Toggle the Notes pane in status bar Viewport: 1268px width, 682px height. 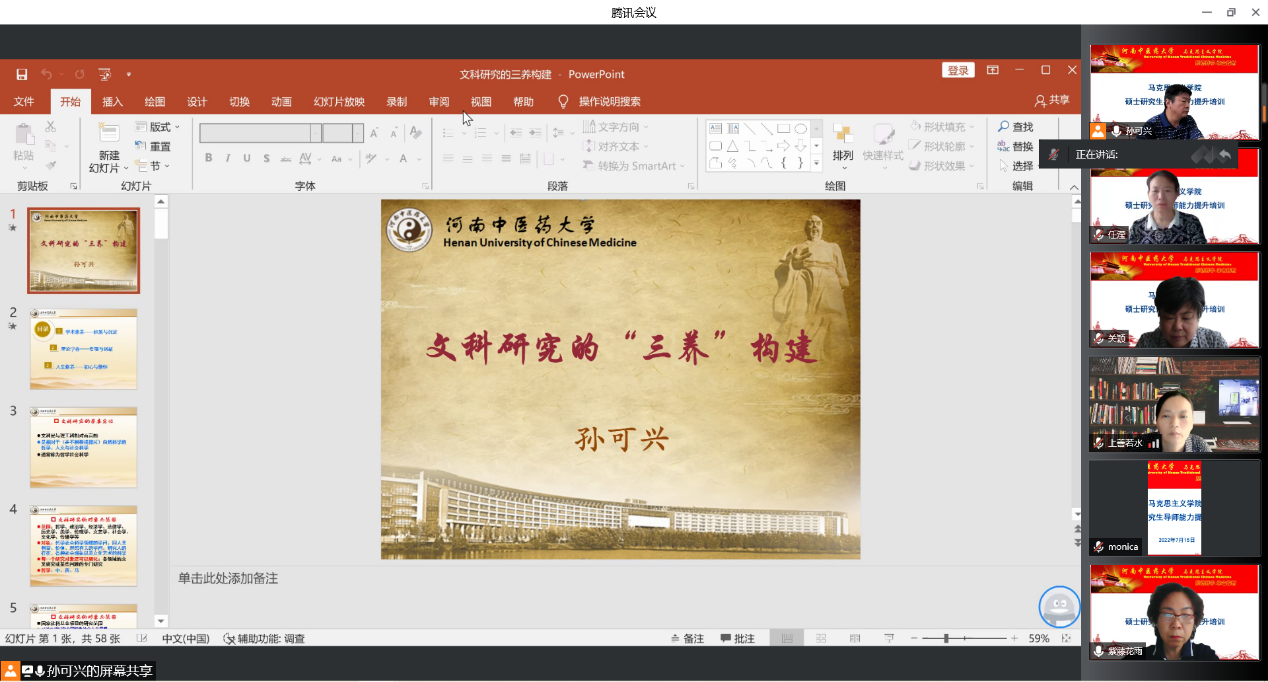click(687, 638)
